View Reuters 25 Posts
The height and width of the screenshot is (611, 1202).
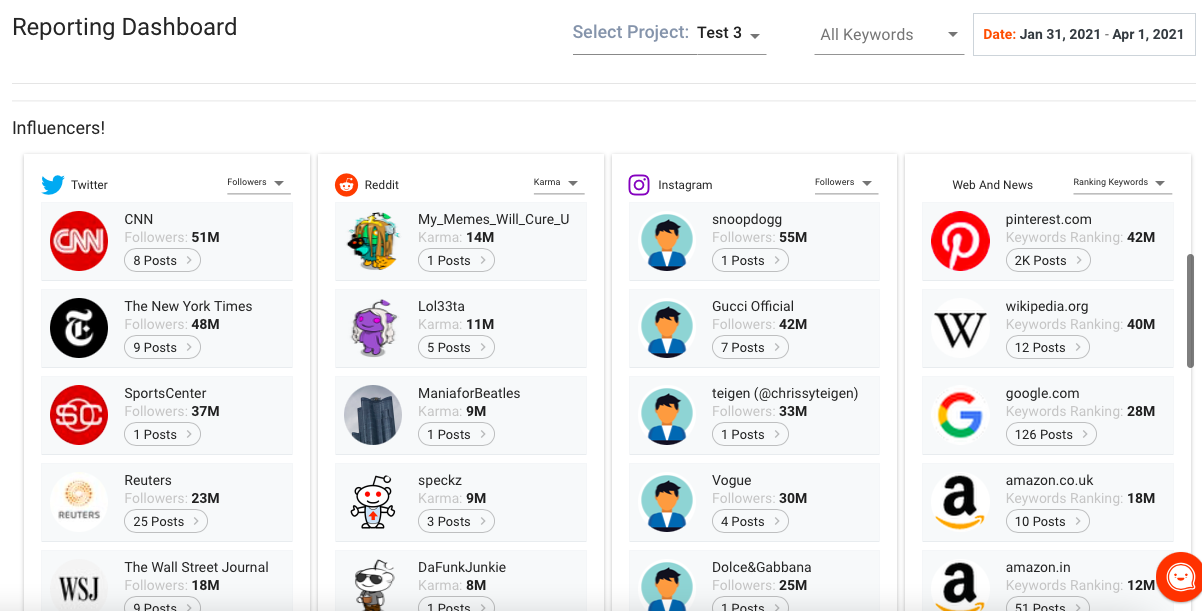pos(166,522)
